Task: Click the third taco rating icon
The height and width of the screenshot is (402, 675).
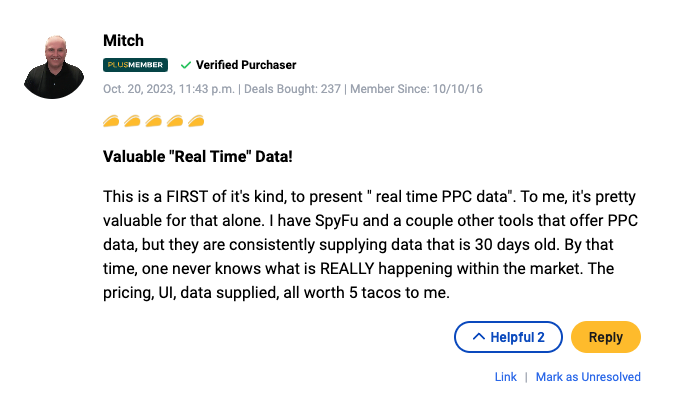Action: click(153, 121)
